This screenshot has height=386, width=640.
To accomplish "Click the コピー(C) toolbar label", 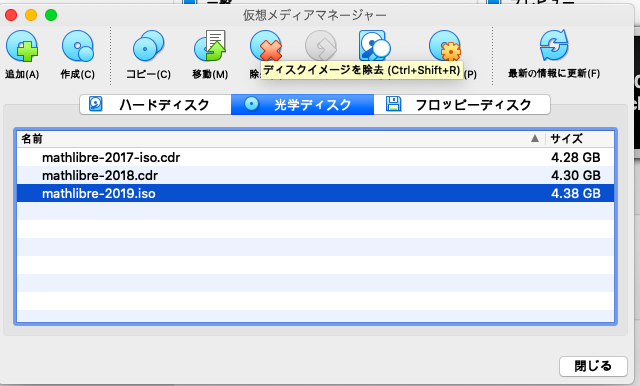I will coord(148,74).
